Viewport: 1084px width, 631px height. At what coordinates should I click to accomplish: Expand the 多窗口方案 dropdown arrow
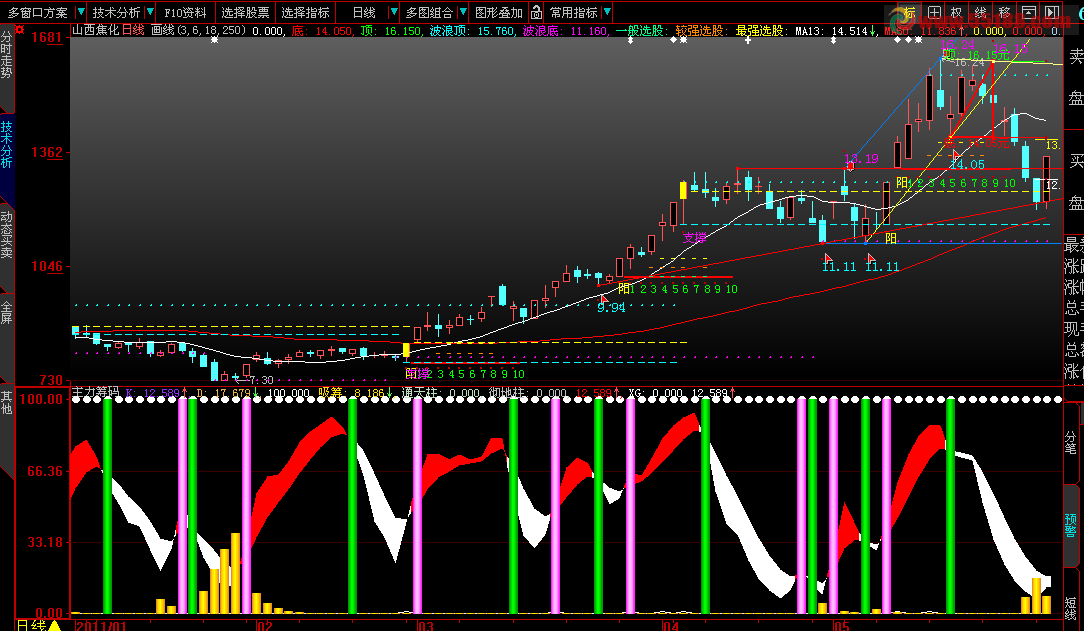(x=80, y=12)
